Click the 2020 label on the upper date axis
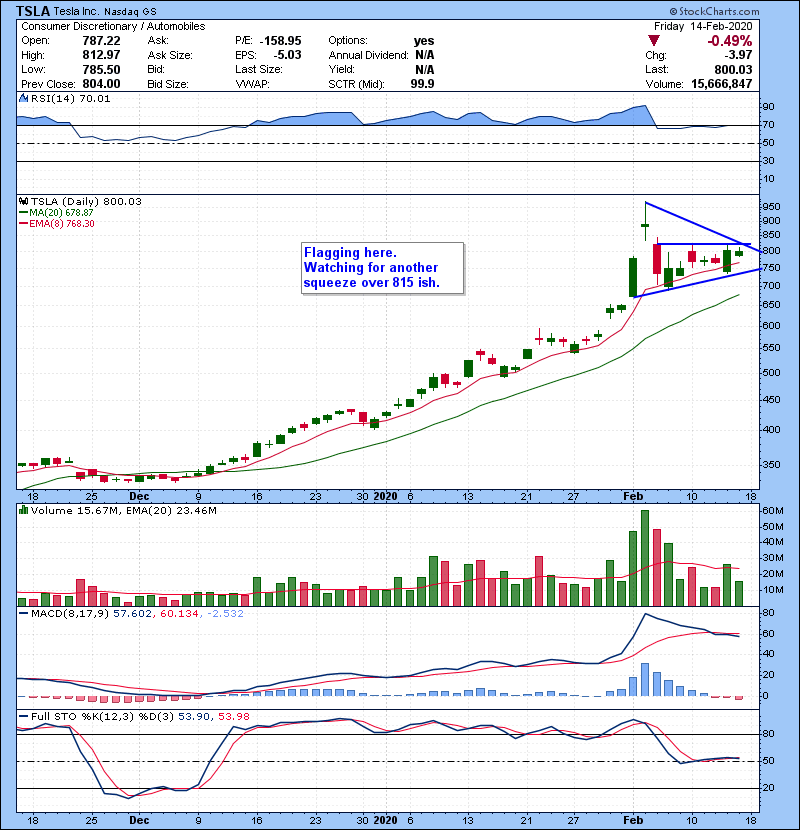The height and width of the screenshot is (830, 800). (x=385, y=497)
